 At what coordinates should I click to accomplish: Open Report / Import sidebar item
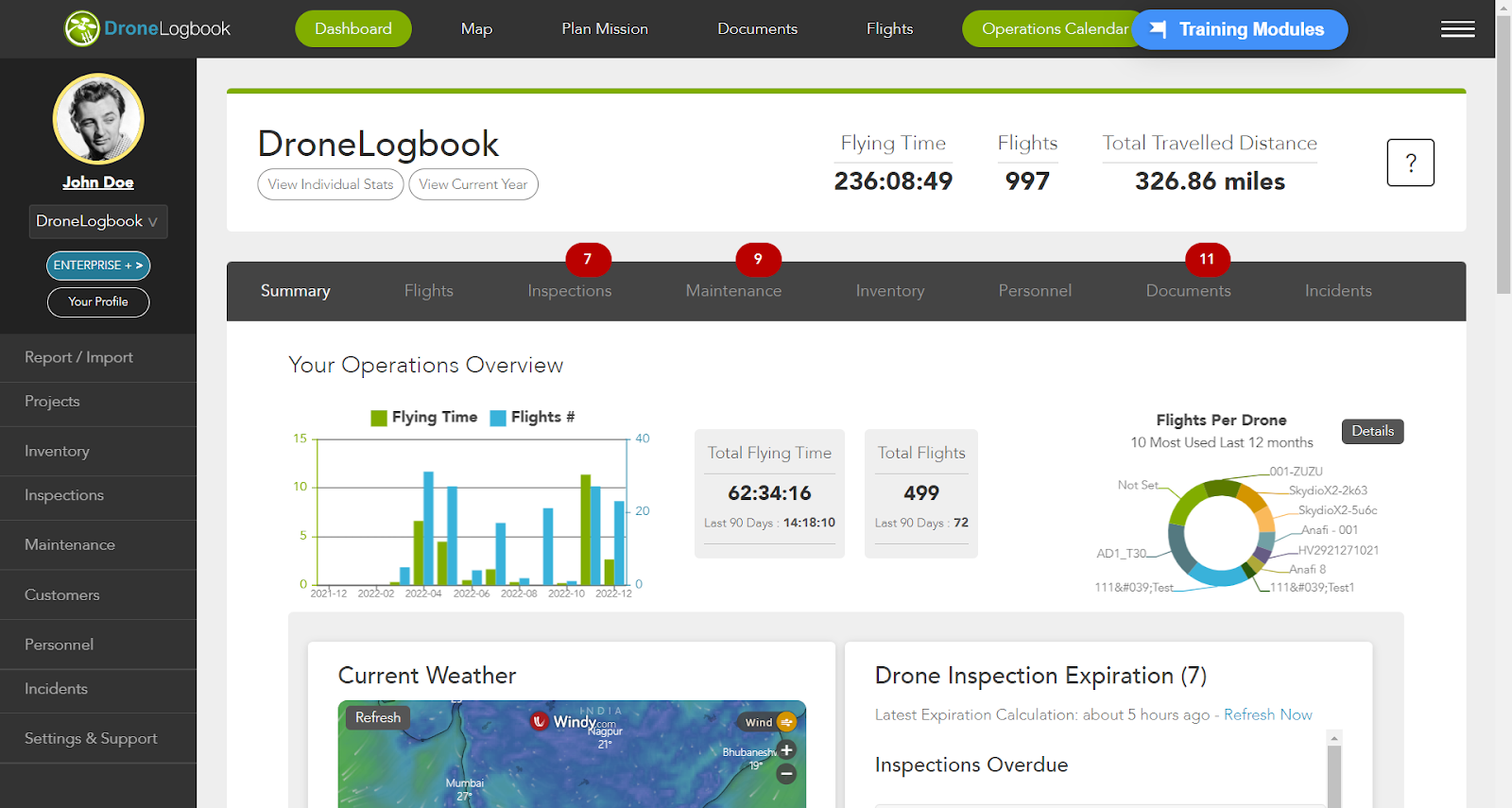click(98, 357)
